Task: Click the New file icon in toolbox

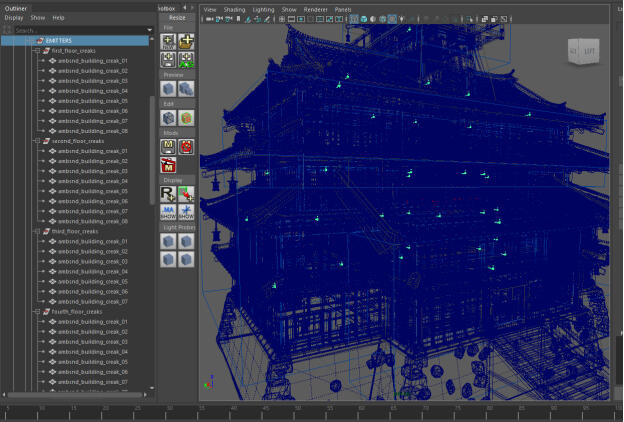Action: 168,41
